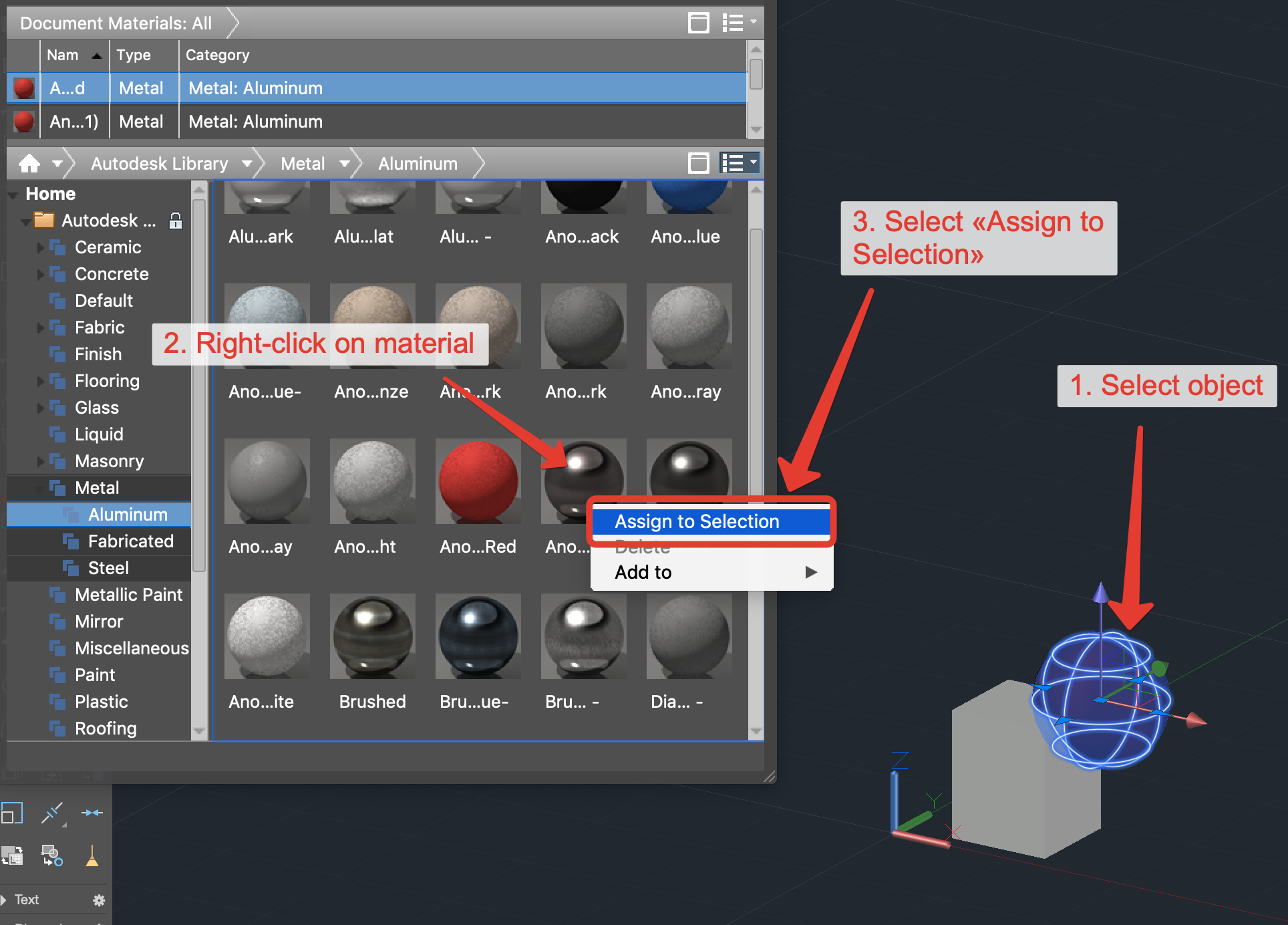Expand the Text panel section
The width and height of the screenshot is (1288, 925).
(x=4, y=900)
